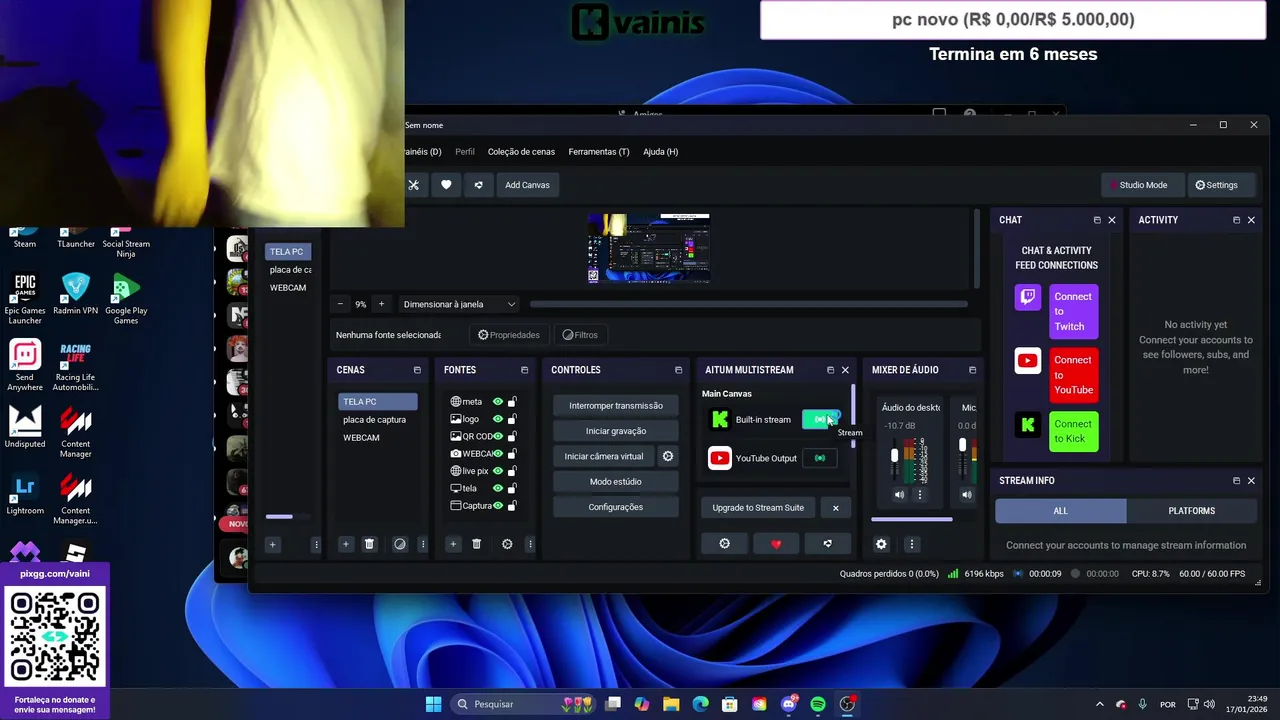Open the Steam desktop shortcut

25,238
